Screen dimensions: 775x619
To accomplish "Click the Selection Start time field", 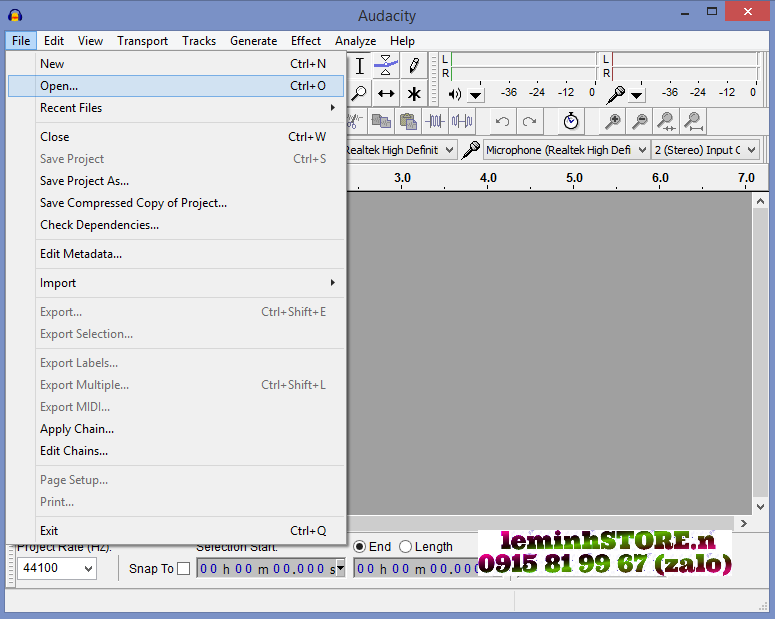I will [271, 569].
